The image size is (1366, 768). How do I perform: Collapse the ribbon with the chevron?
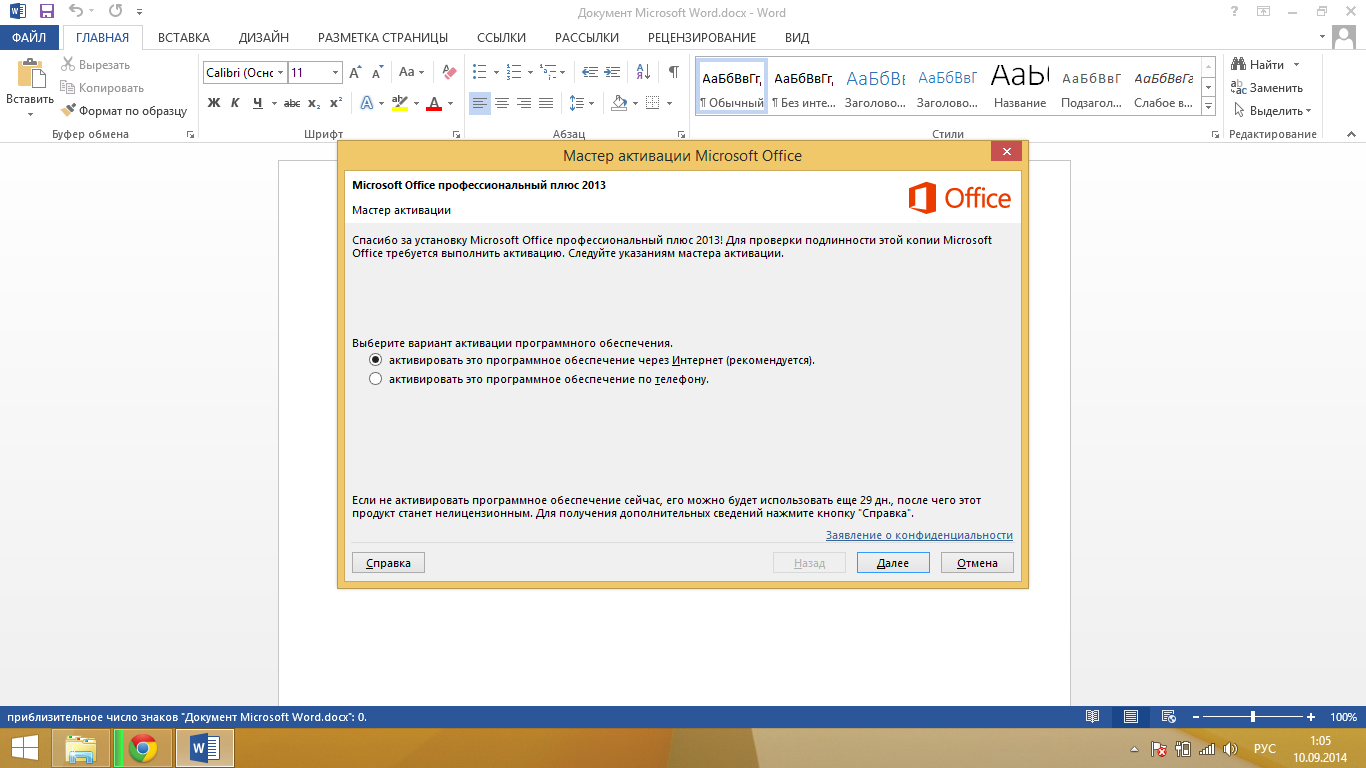(1354, 134)
